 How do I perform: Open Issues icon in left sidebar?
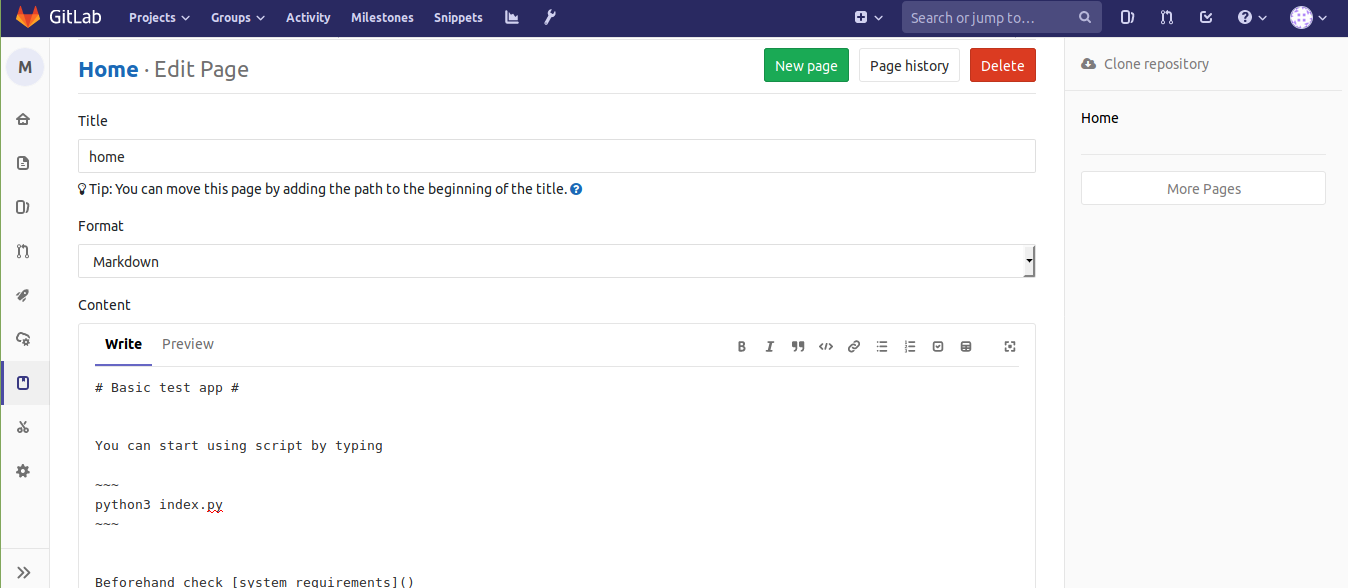point(24,207)
